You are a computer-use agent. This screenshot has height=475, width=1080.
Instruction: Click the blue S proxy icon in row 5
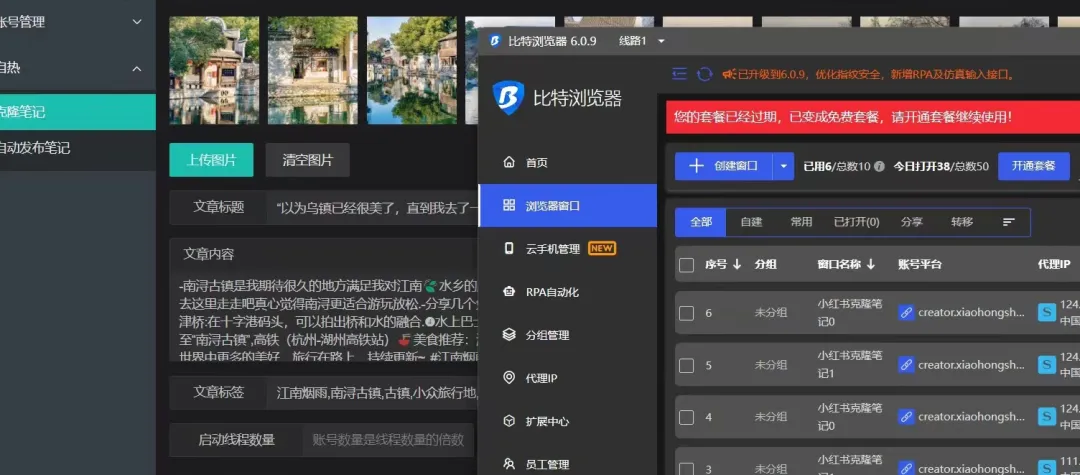pos(1047,365)
